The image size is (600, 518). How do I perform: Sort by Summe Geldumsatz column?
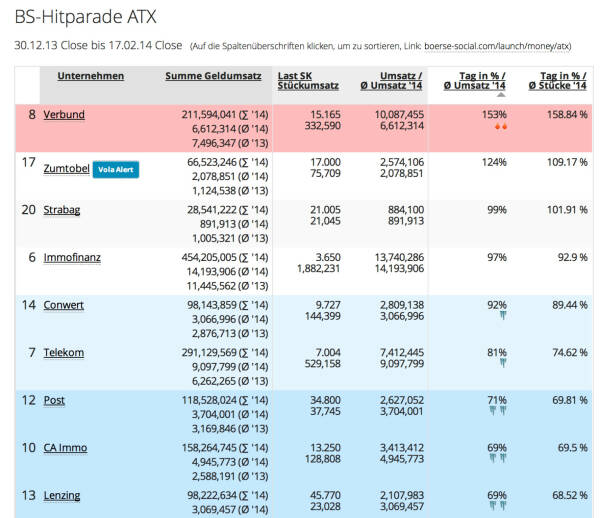pos(213,75)
